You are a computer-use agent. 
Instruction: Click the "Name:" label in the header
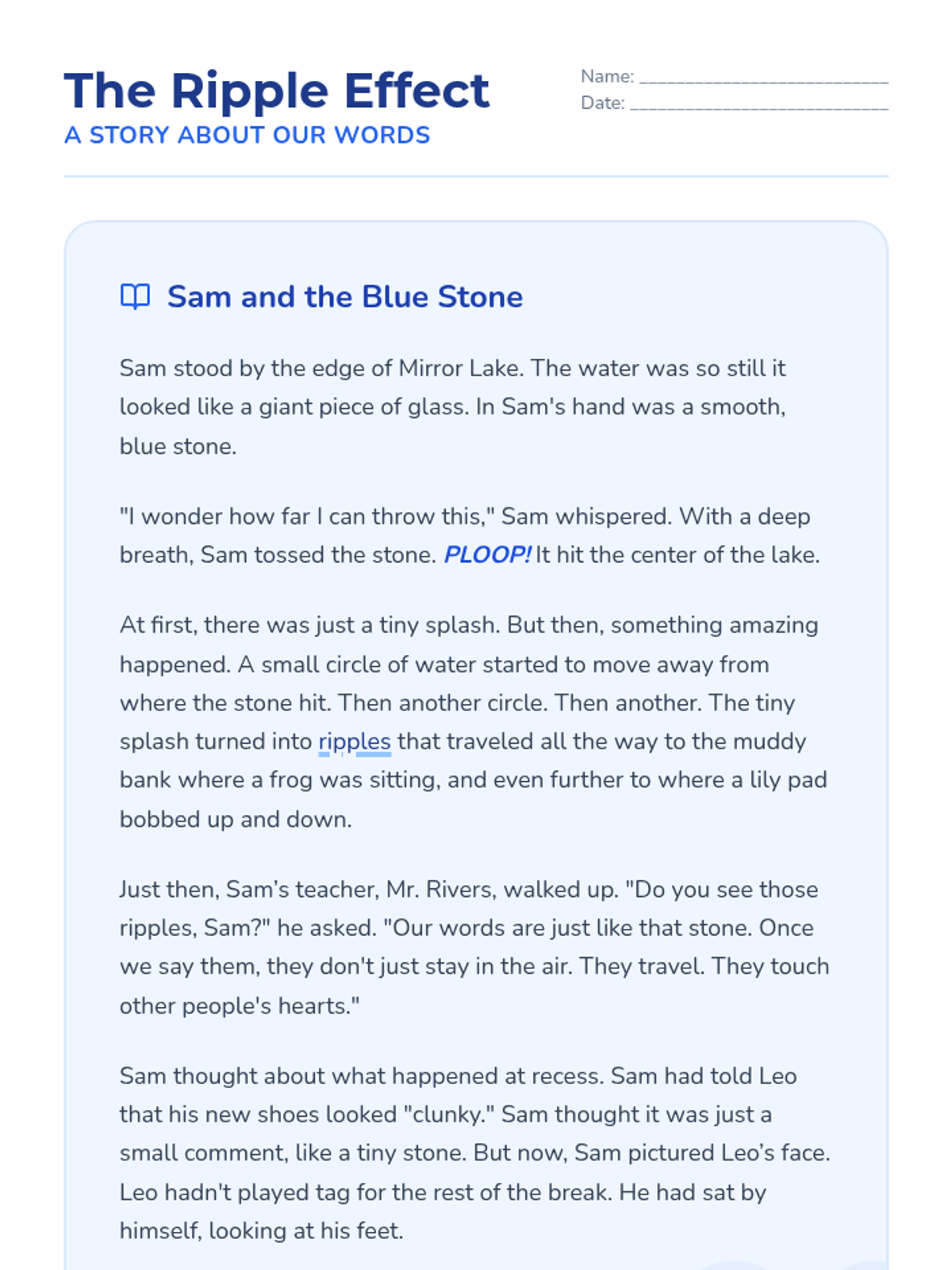click(x=607, y=77)
